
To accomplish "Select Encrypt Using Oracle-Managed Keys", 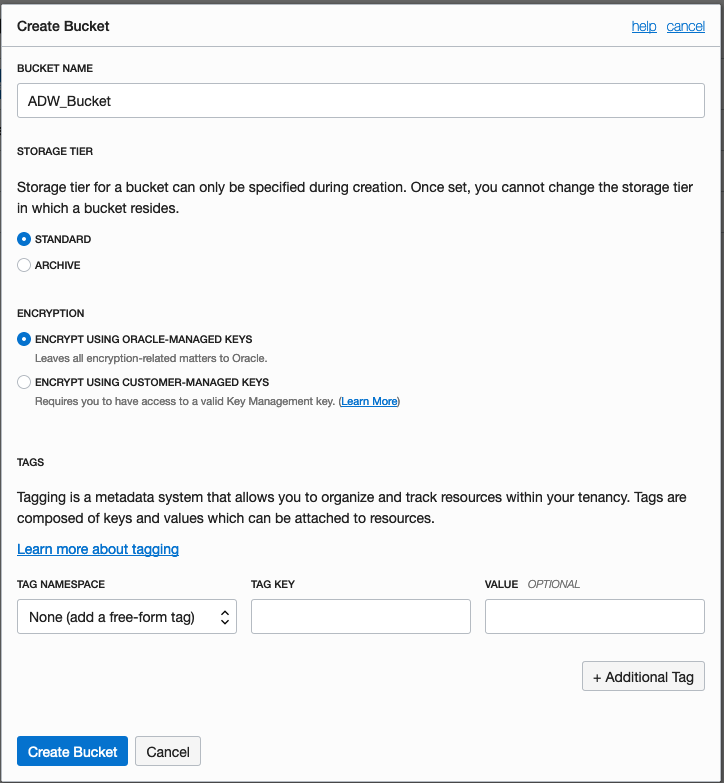I will [x=25, y=340].
